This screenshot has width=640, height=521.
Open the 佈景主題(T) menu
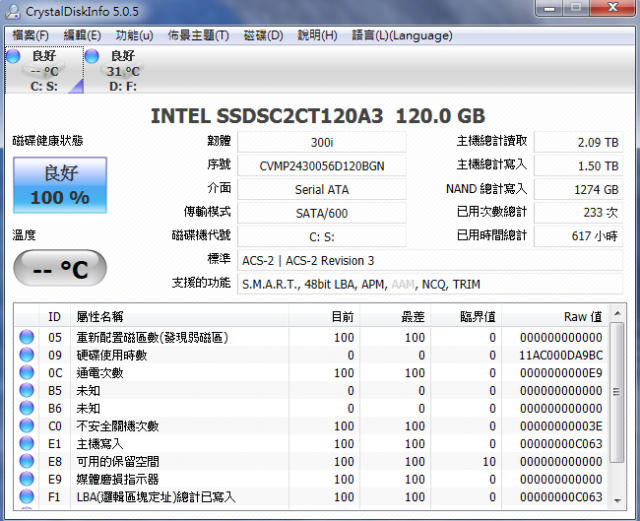click(198, 36)
